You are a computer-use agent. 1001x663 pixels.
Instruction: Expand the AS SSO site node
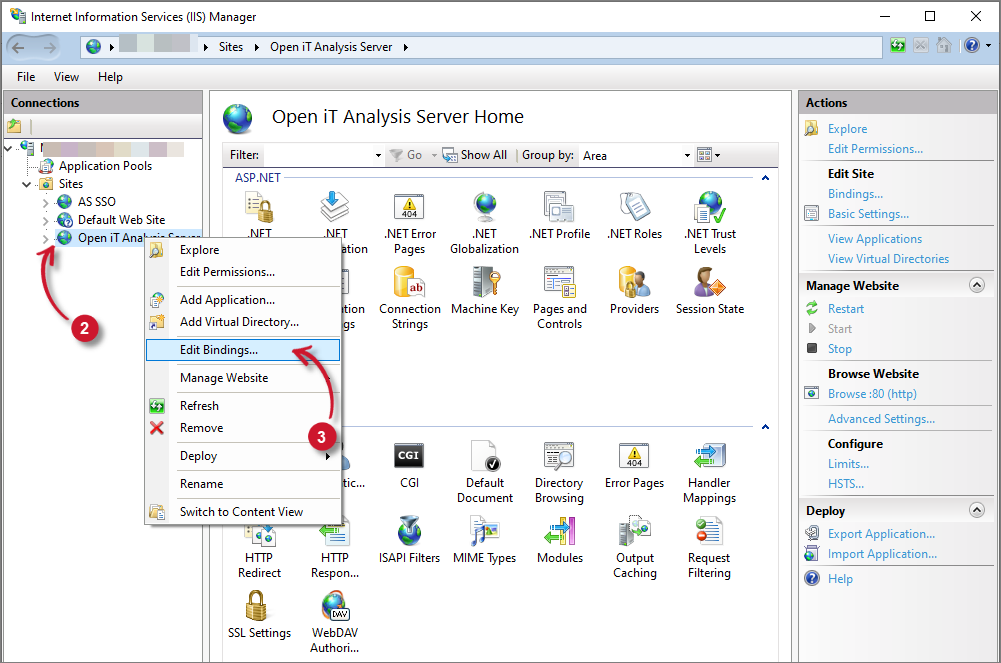click(45, 202)
